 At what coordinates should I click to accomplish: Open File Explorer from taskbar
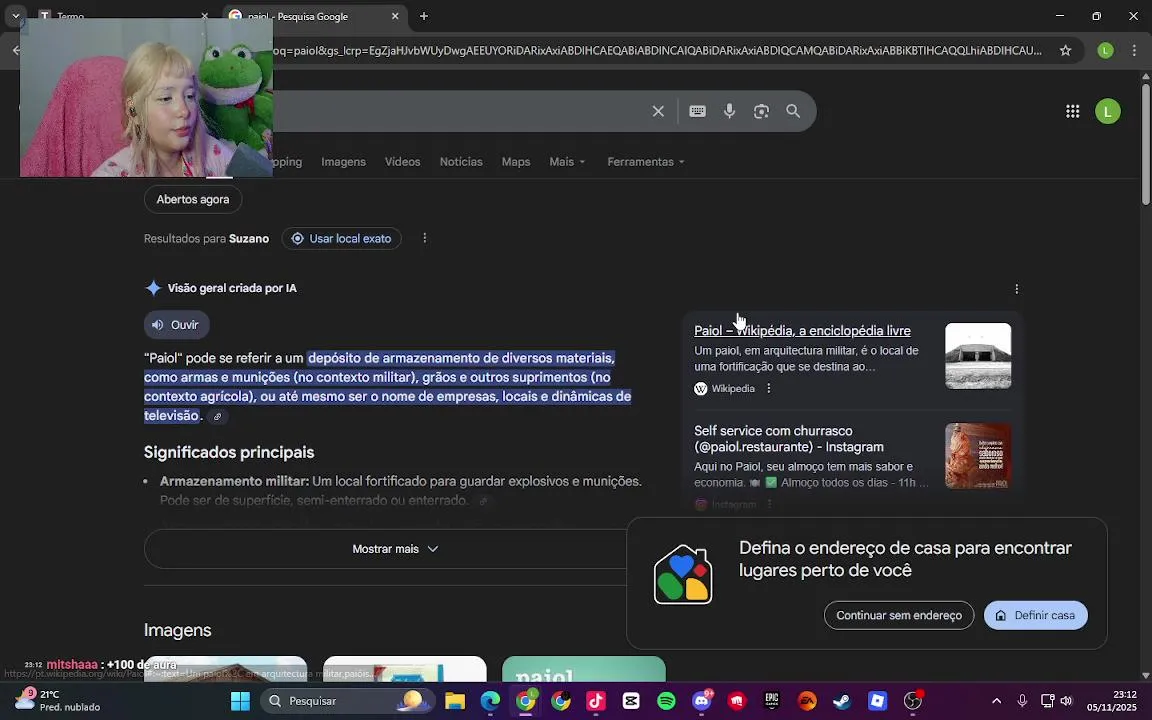click(455, 701)
